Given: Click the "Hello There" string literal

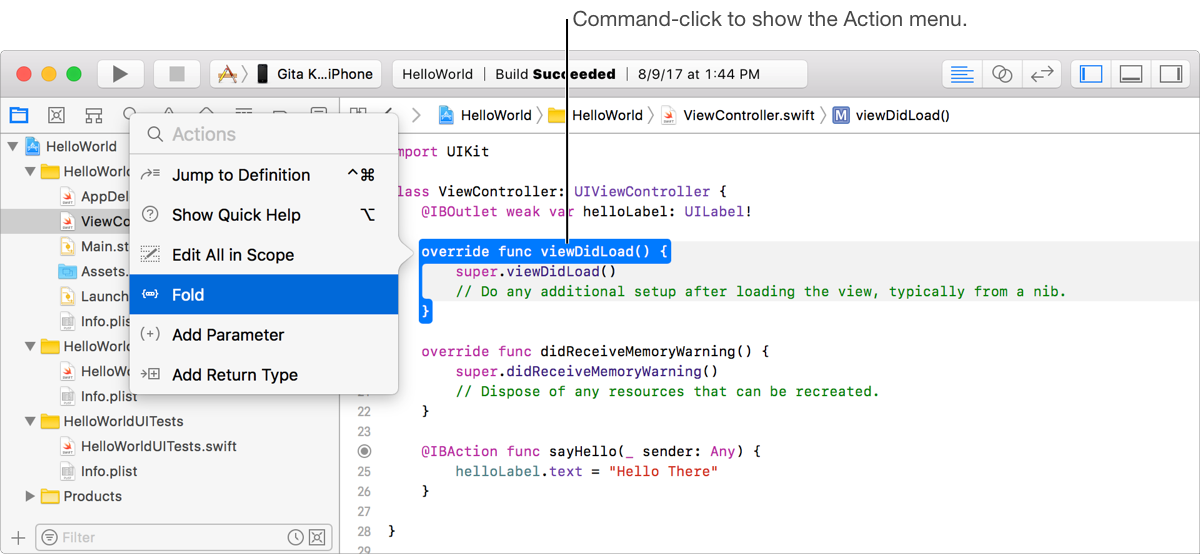Looking at the screenshot, I should pos(663,471).
